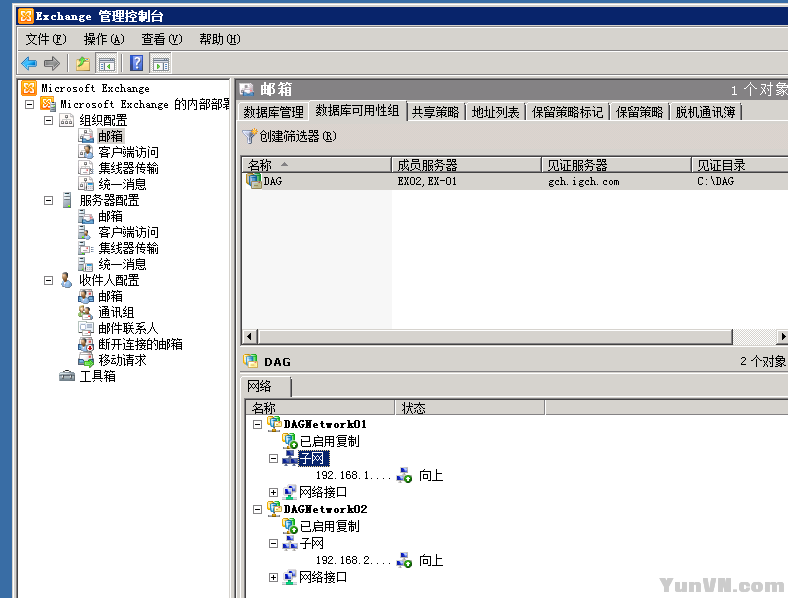Click the Microsoft Exchange root node icon

click(29, 88)
